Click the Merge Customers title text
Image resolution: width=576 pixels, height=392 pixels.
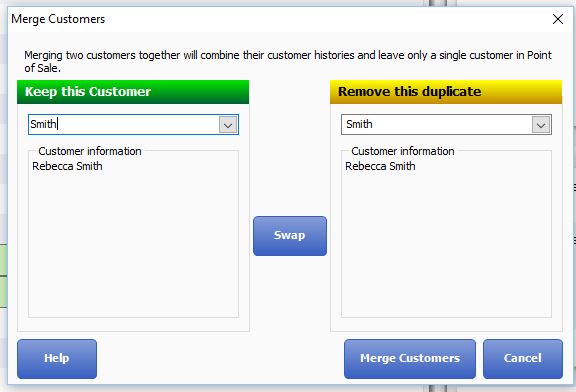[58, 19]
